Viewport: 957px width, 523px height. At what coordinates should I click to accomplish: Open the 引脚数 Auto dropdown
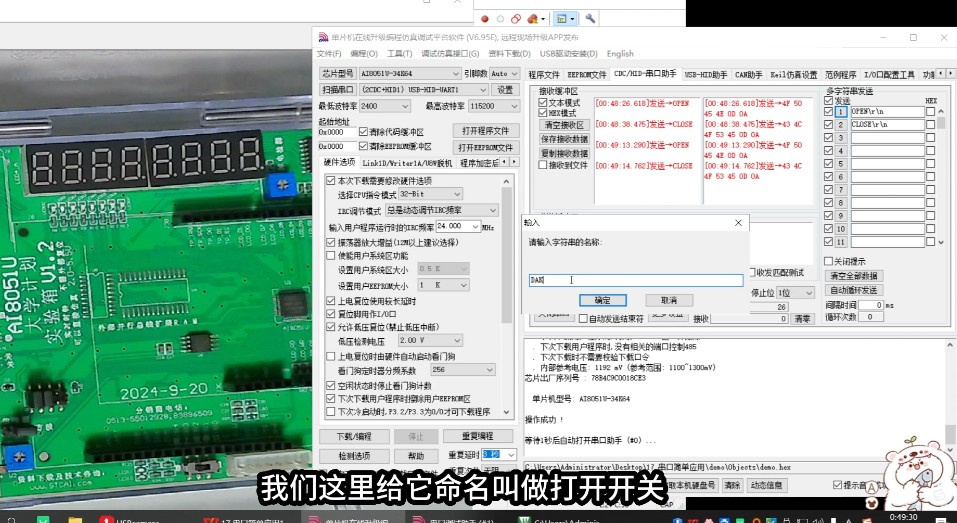click(x=504, y=73)
